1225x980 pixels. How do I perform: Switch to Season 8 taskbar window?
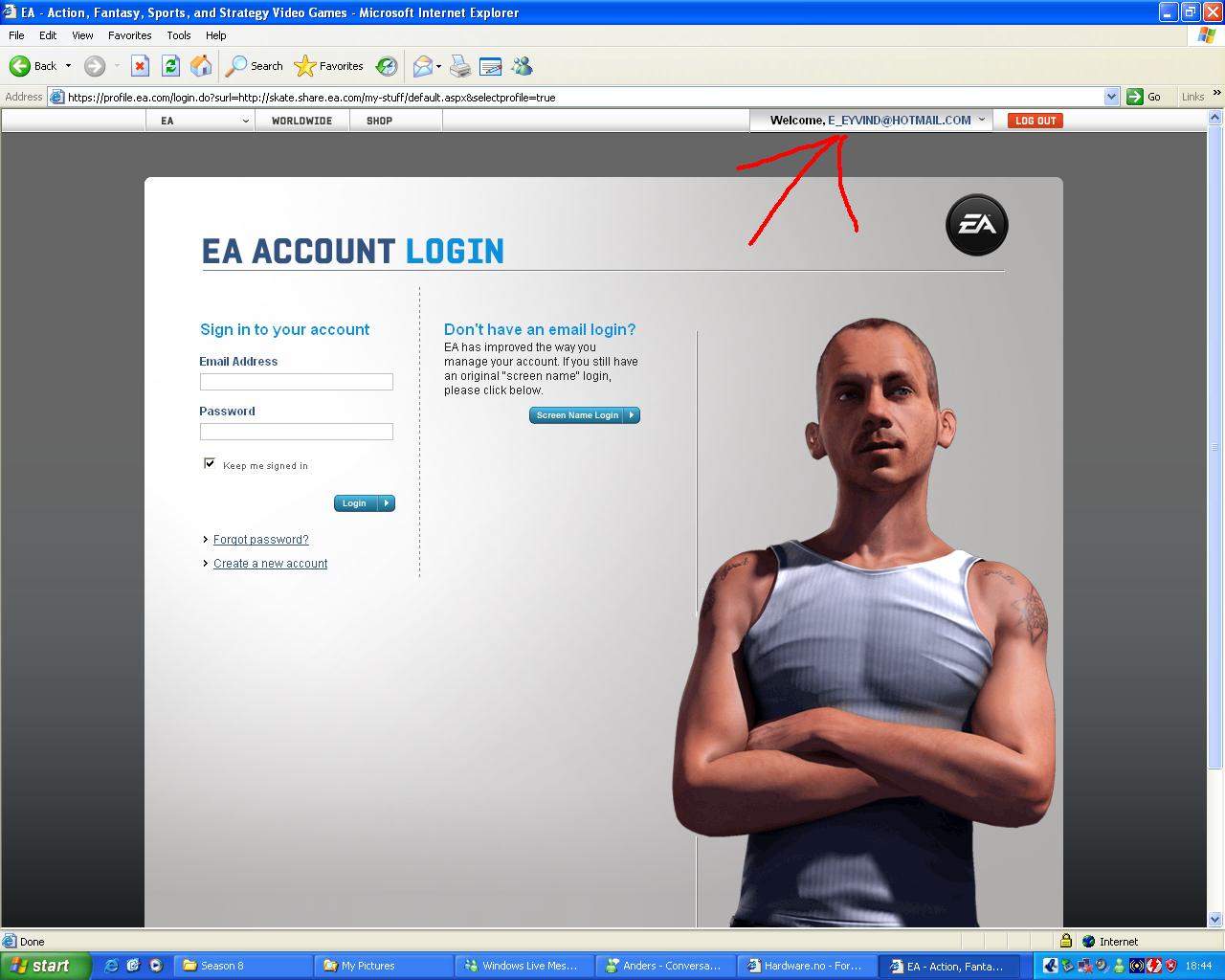(x=244, y=966)
